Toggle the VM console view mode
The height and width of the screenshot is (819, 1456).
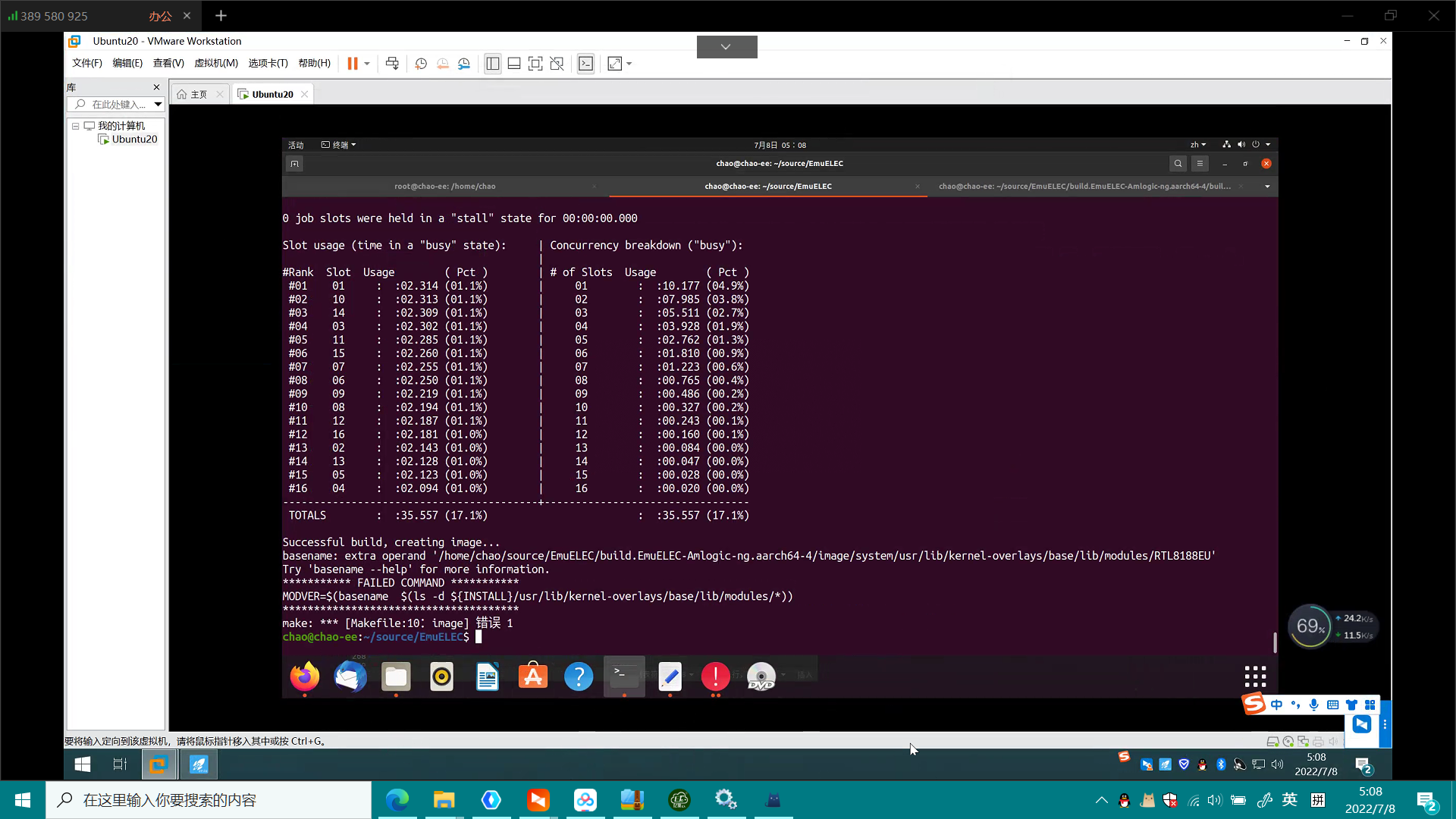(586, 64)
